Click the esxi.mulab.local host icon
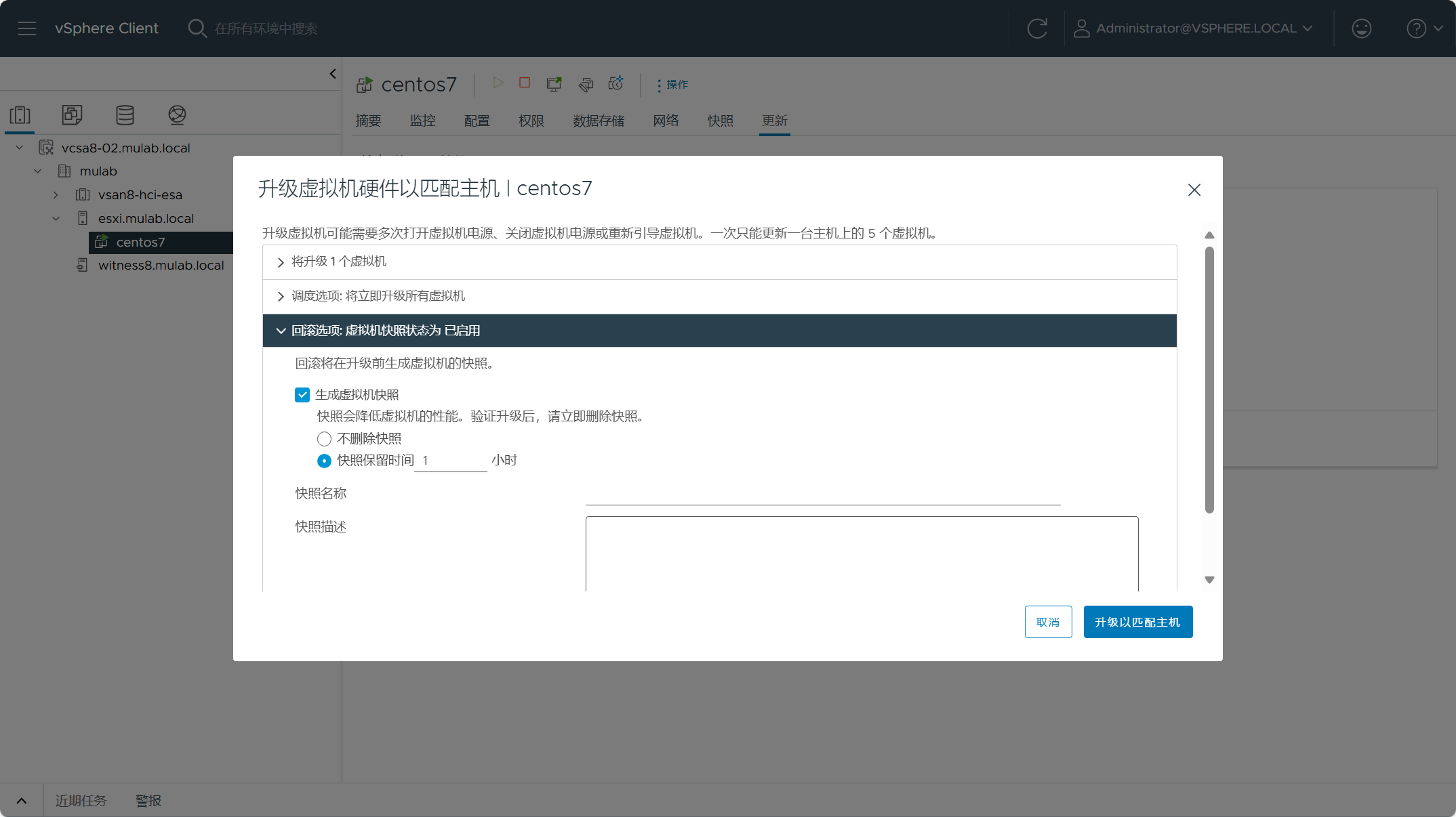The image size is (1456, 817). tap(83, 218)
